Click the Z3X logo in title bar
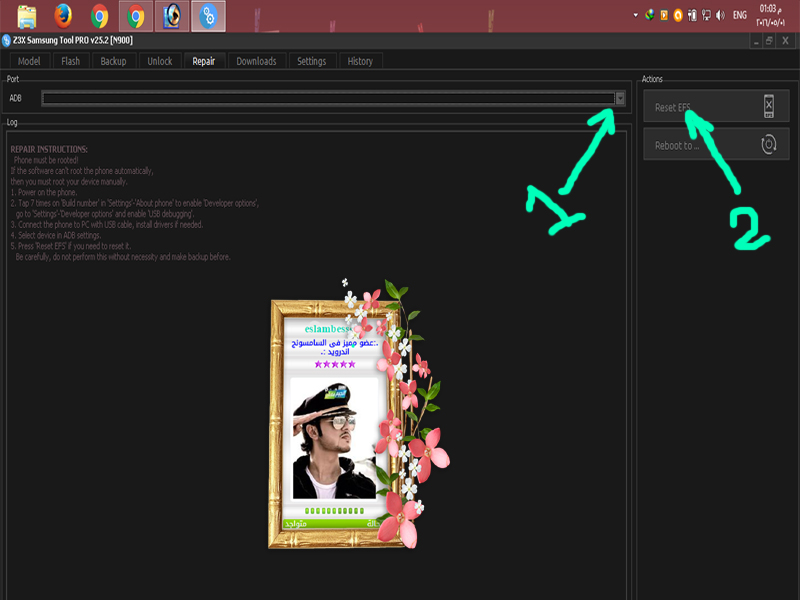Image resolution: width=800 pixels, height=600 pixels. [6, 40]
